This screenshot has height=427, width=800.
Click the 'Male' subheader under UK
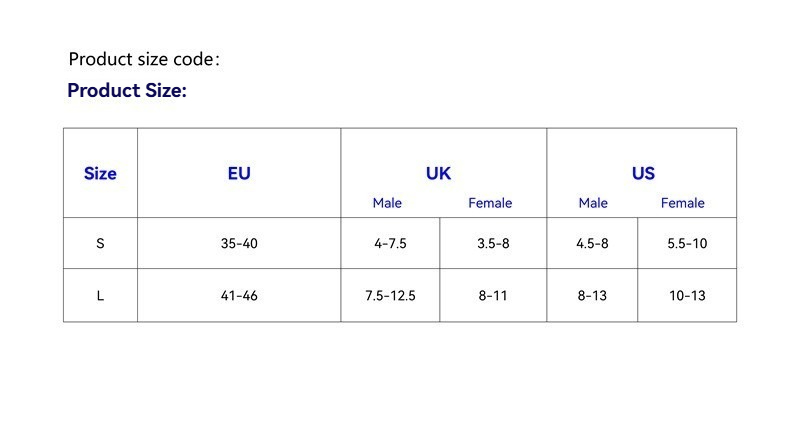coord(387,203)
